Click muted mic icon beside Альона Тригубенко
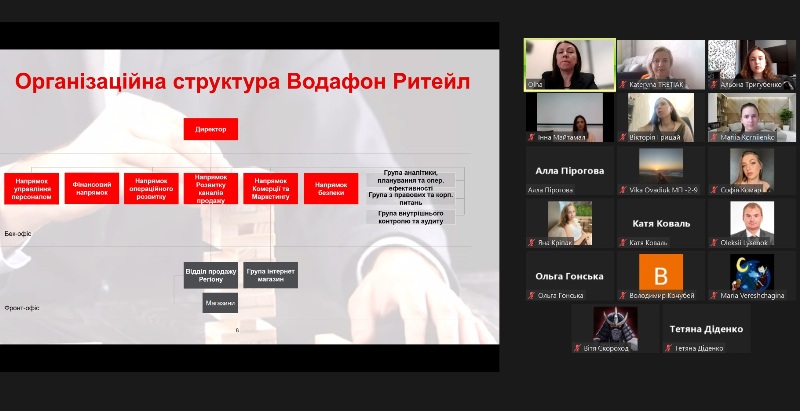800x411 pixels. point(714,85)
